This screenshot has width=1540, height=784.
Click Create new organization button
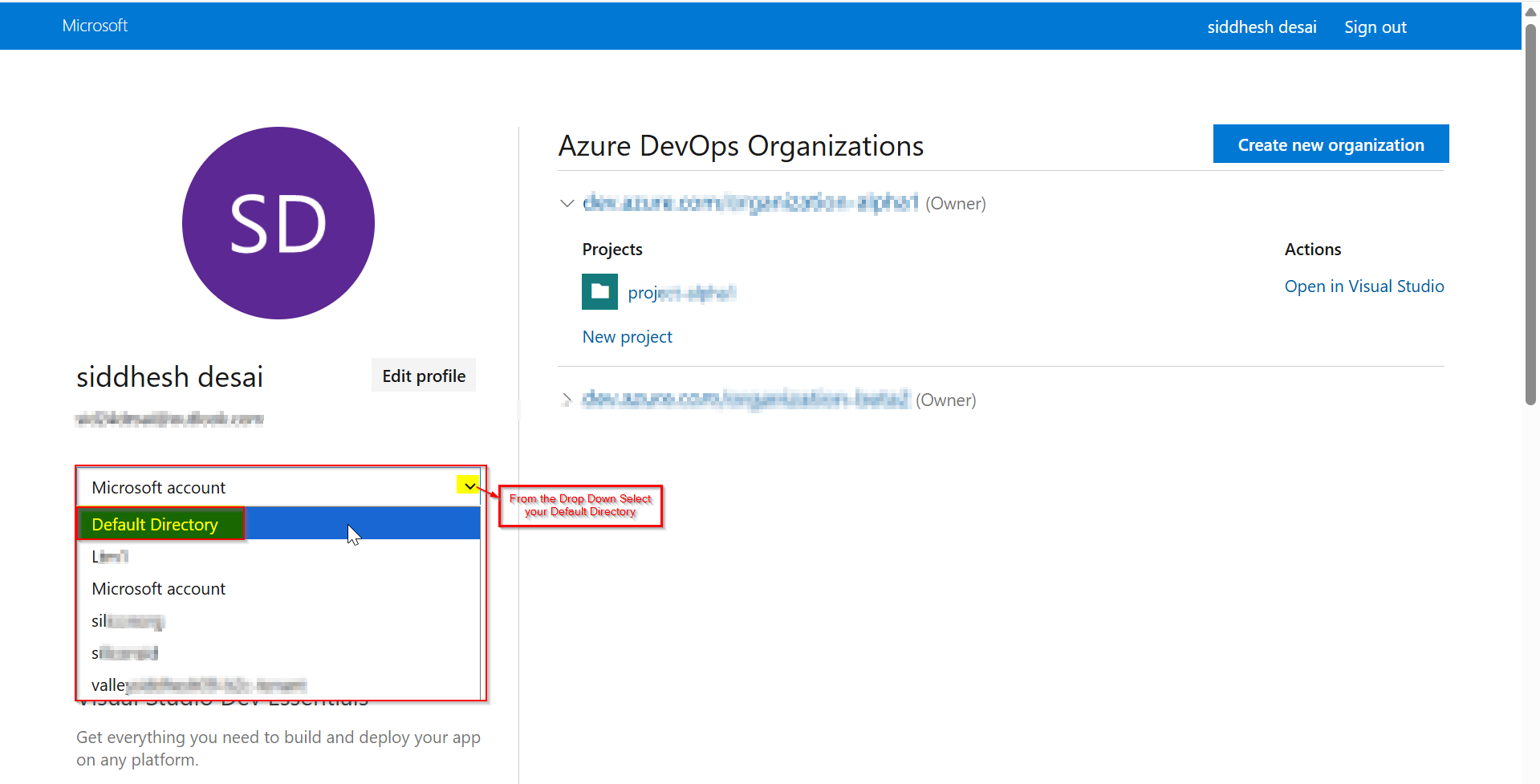coord(1331,144)
